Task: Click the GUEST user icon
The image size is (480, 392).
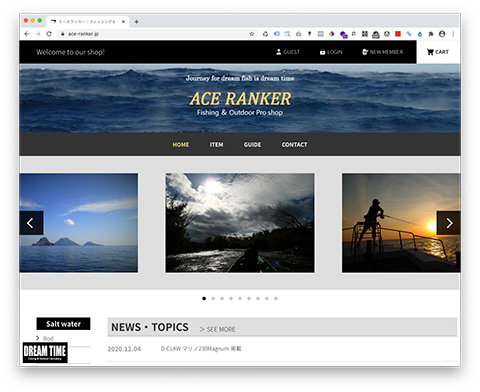Action: click(x=279, y=52)
